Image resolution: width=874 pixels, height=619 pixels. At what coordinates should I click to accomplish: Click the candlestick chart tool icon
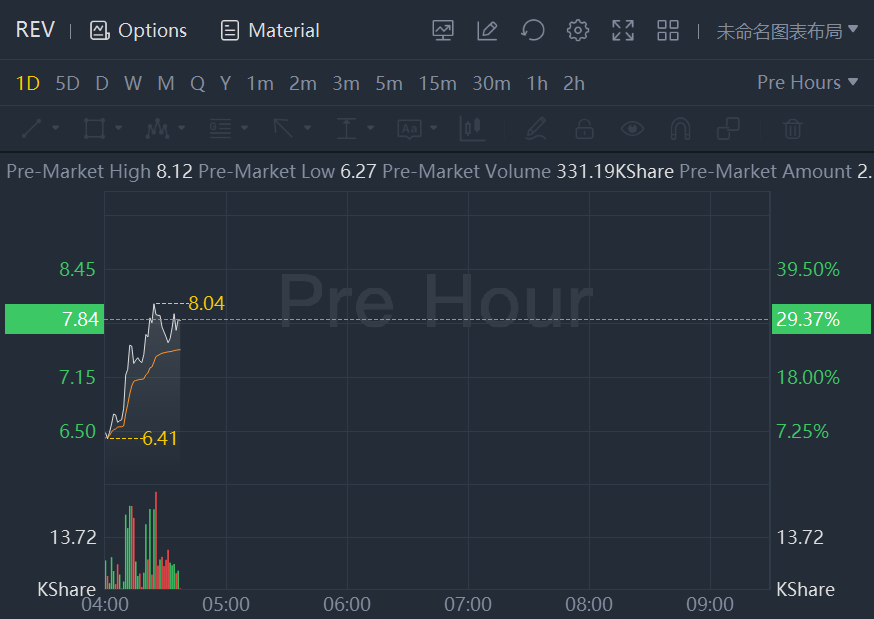pyautogui.click(x=471, y=129)
